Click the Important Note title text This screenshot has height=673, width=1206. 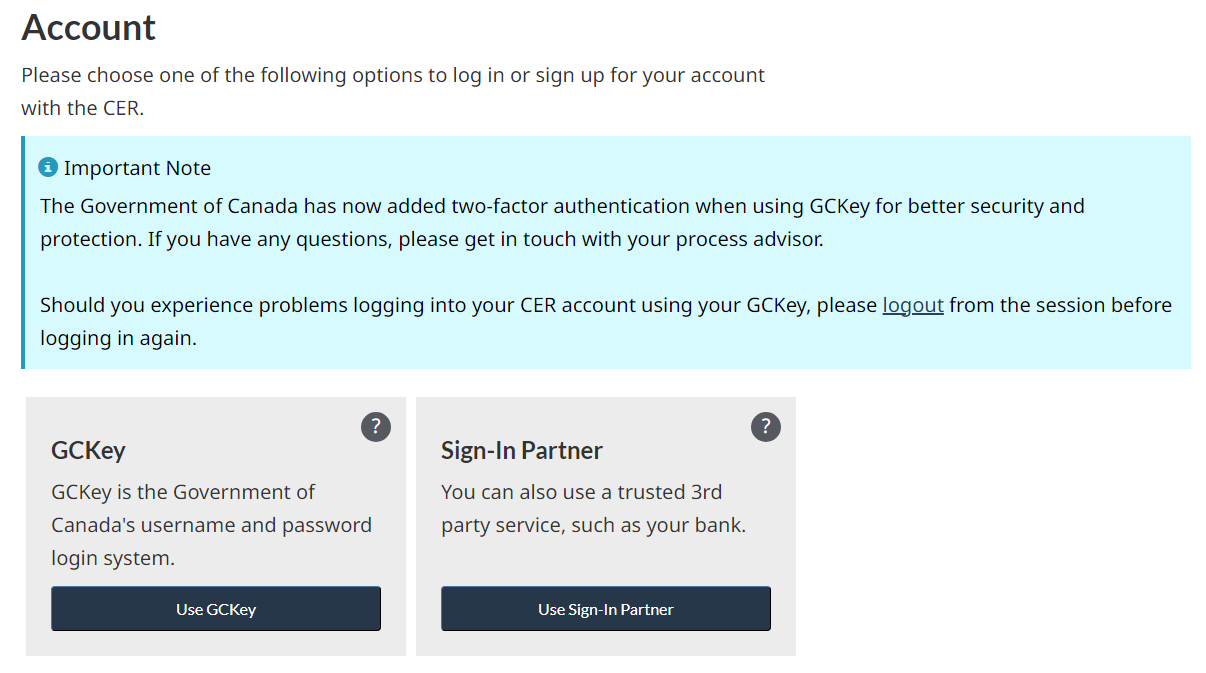pyautogui.click(x=137, y=168)
